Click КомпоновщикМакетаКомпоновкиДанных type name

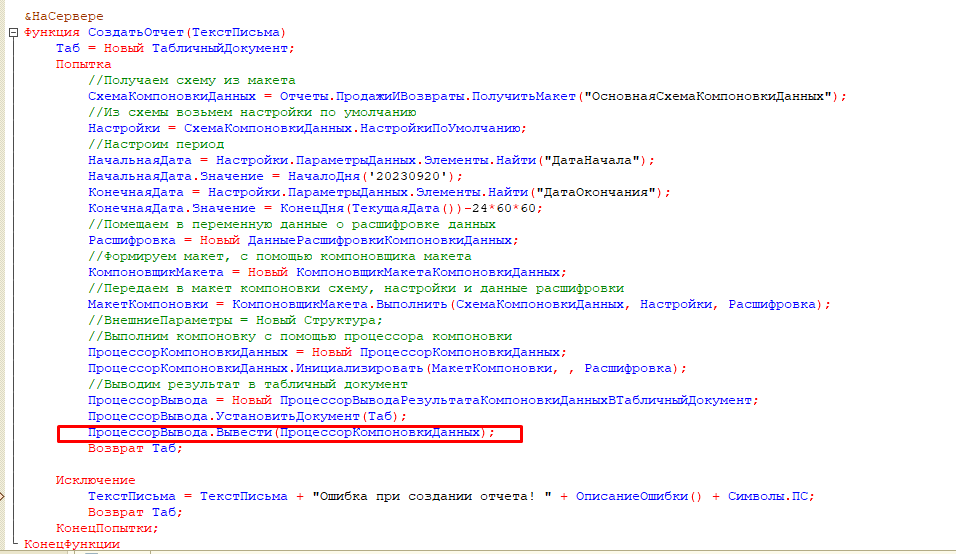(x=428, y=272)
